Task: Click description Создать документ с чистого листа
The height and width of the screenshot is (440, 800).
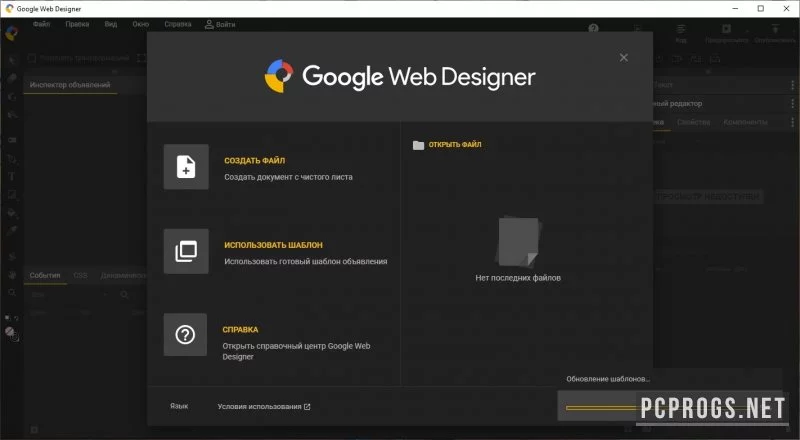Action: pos(288,177)
